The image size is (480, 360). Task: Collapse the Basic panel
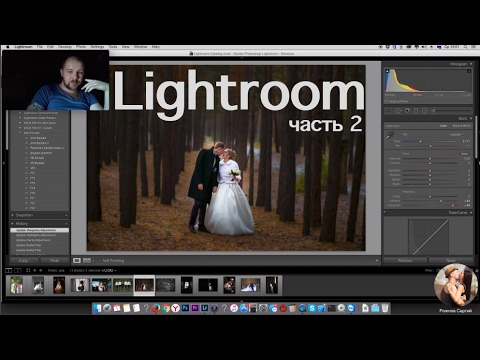471,118
